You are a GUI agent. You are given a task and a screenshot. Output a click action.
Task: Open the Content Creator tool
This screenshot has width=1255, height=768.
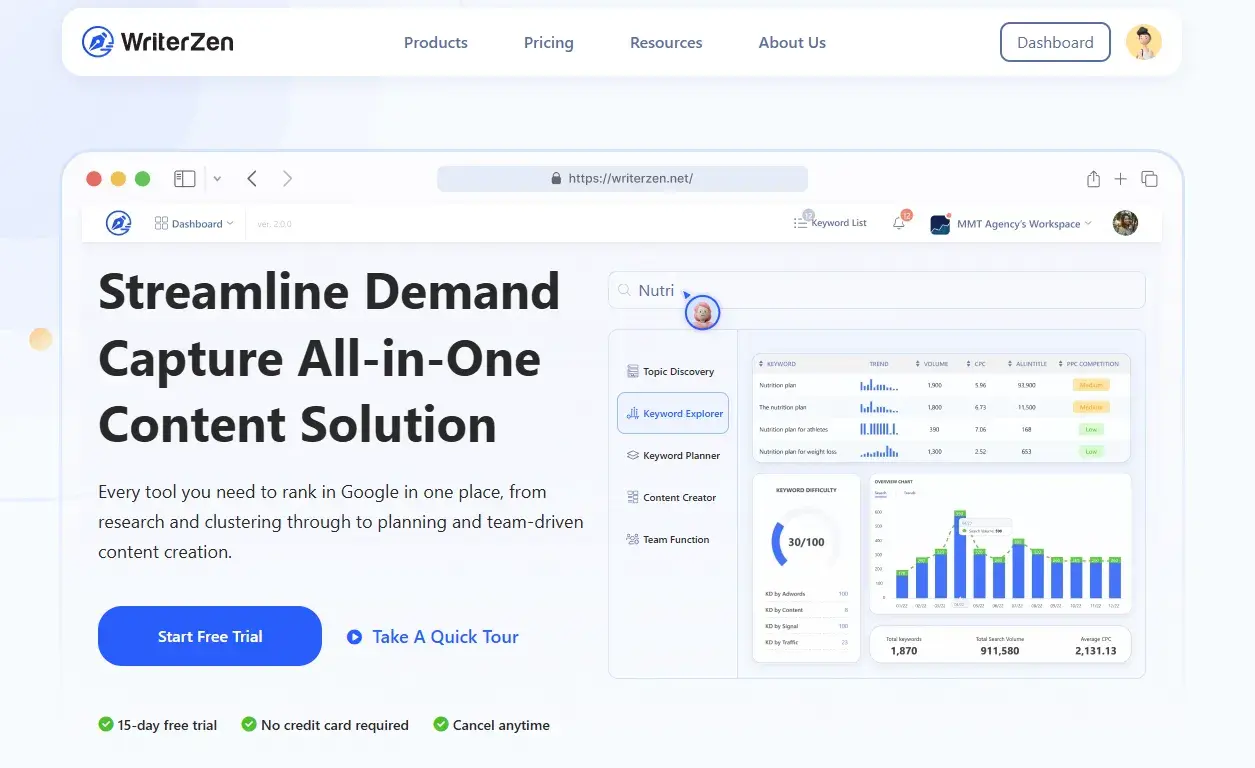tap(673, 497)
